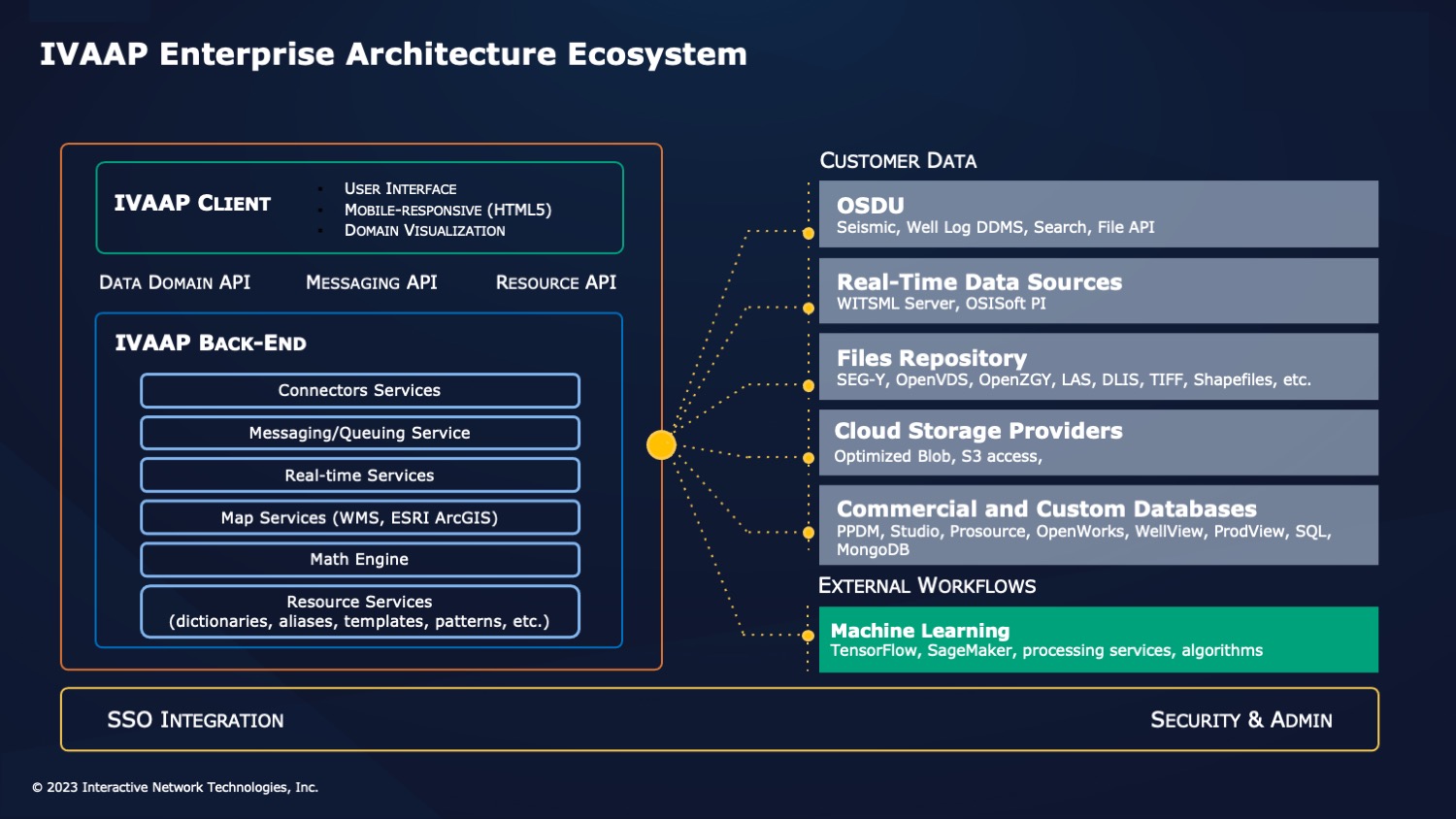Click the yellow connector dot beside OSDU
This screenshot has width=1456, height=819.
809,233
